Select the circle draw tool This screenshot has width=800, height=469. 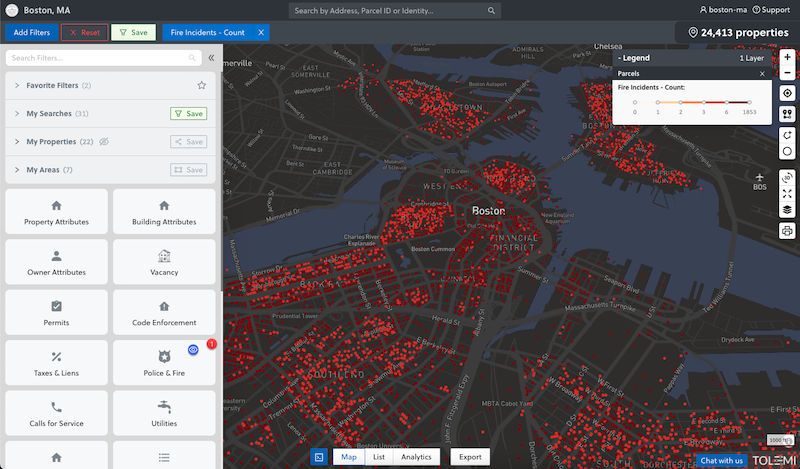pos(787,152)
